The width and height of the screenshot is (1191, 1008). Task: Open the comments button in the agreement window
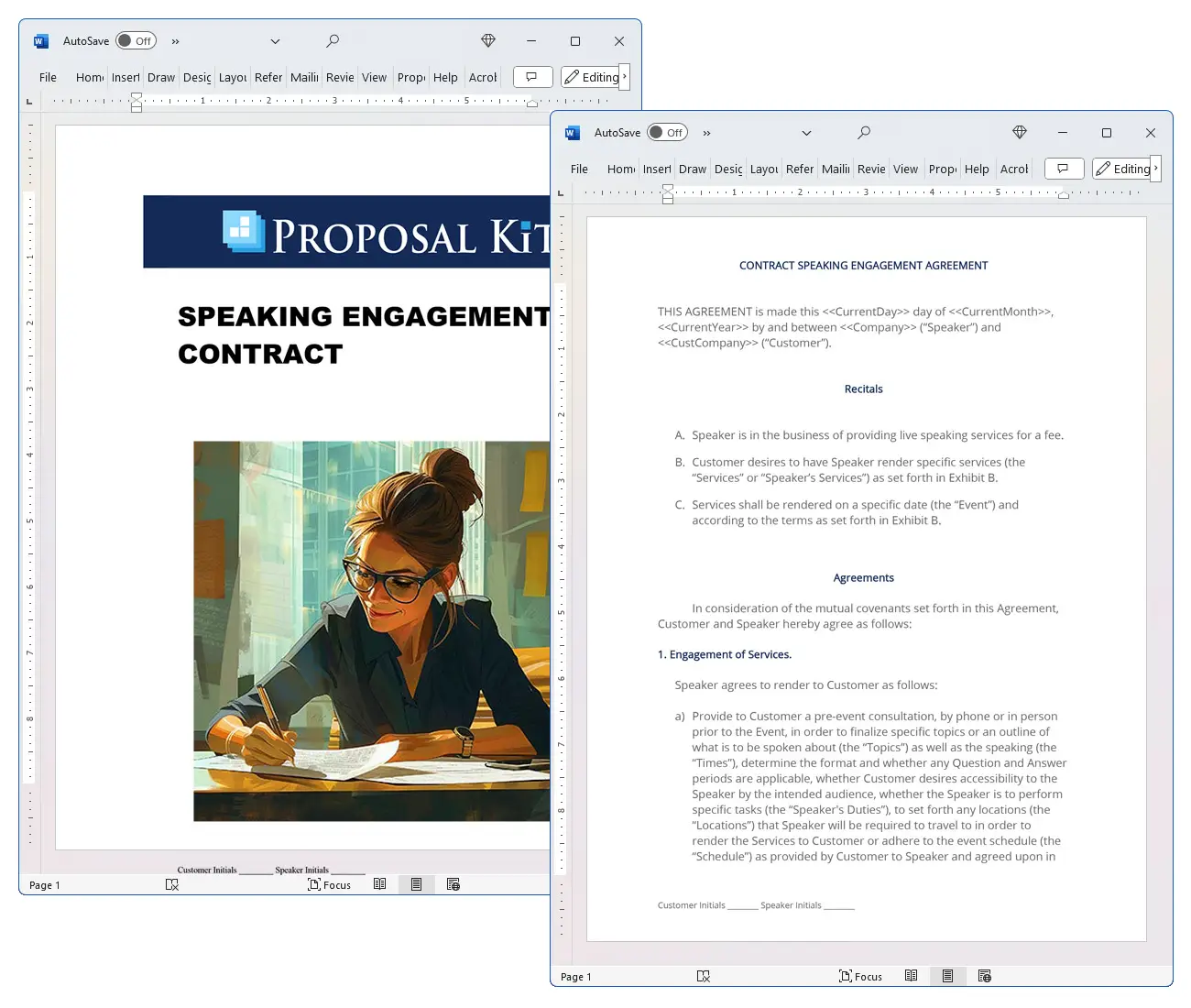tap(1064, 169)
